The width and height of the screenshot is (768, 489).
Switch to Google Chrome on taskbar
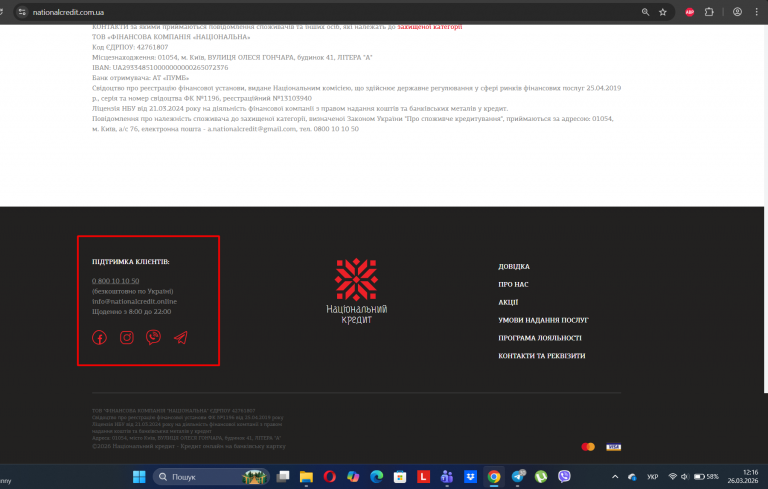(x=494, y=477)
